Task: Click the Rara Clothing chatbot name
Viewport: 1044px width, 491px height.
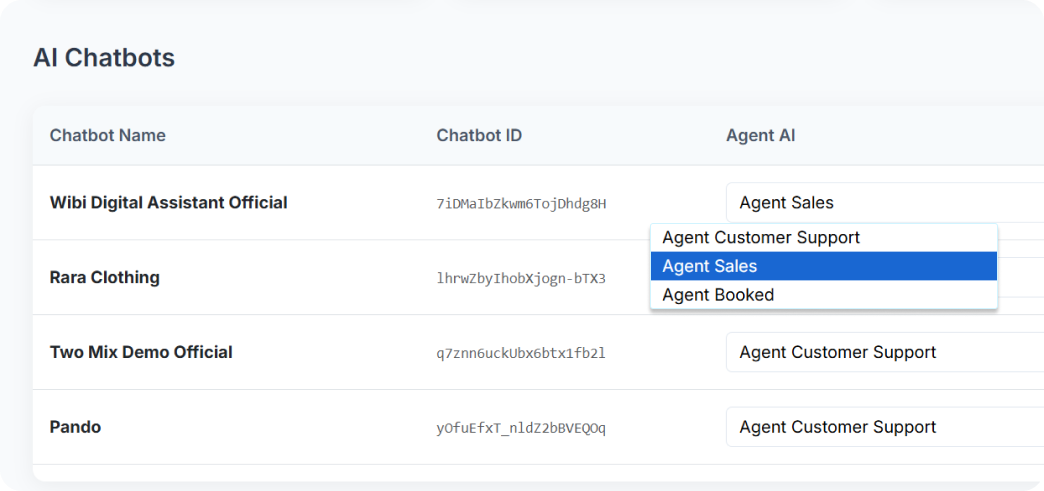Action: point(104,277)
